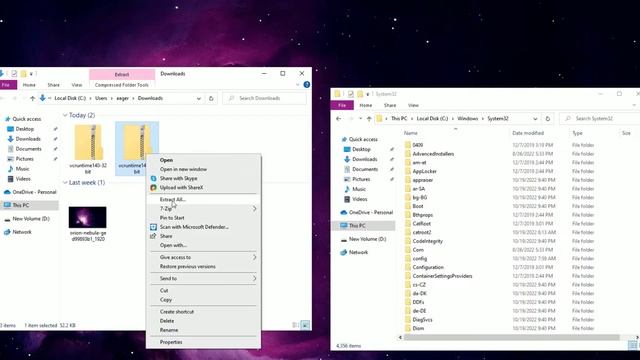
Task: Open Home tab in Downloads window
Action: tap(29, 85)
